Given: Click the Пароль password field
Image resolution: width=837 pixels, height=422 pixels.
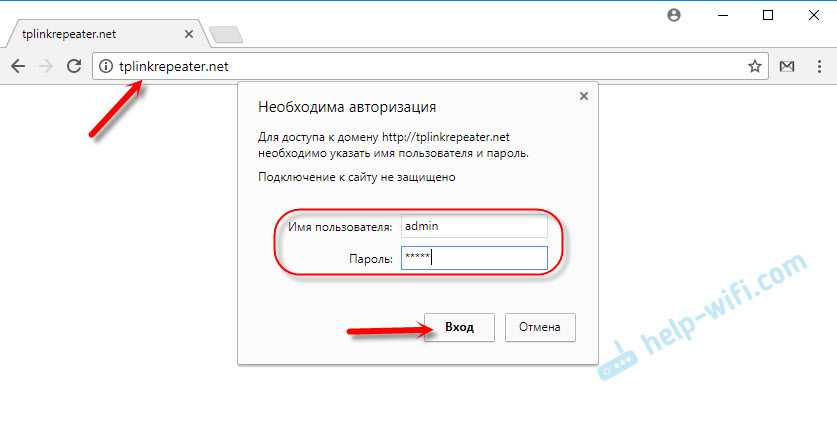Looking at the screenshot, I should pos(474,258).
